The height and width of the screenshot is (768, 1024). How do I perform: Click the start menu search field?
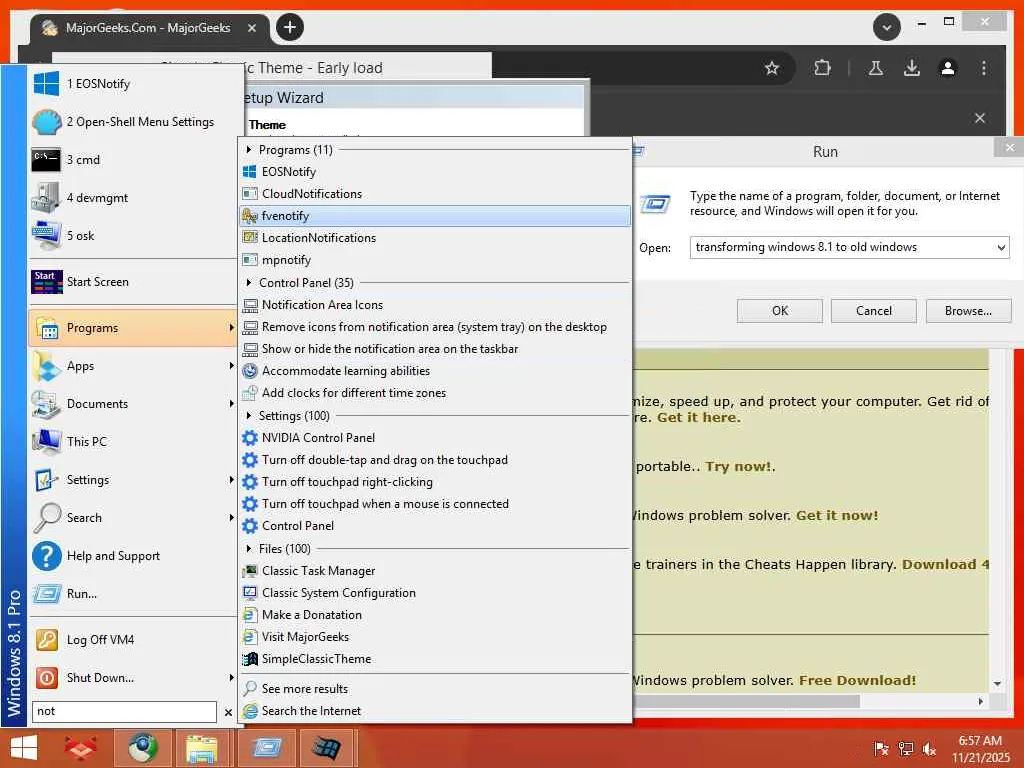124,711
